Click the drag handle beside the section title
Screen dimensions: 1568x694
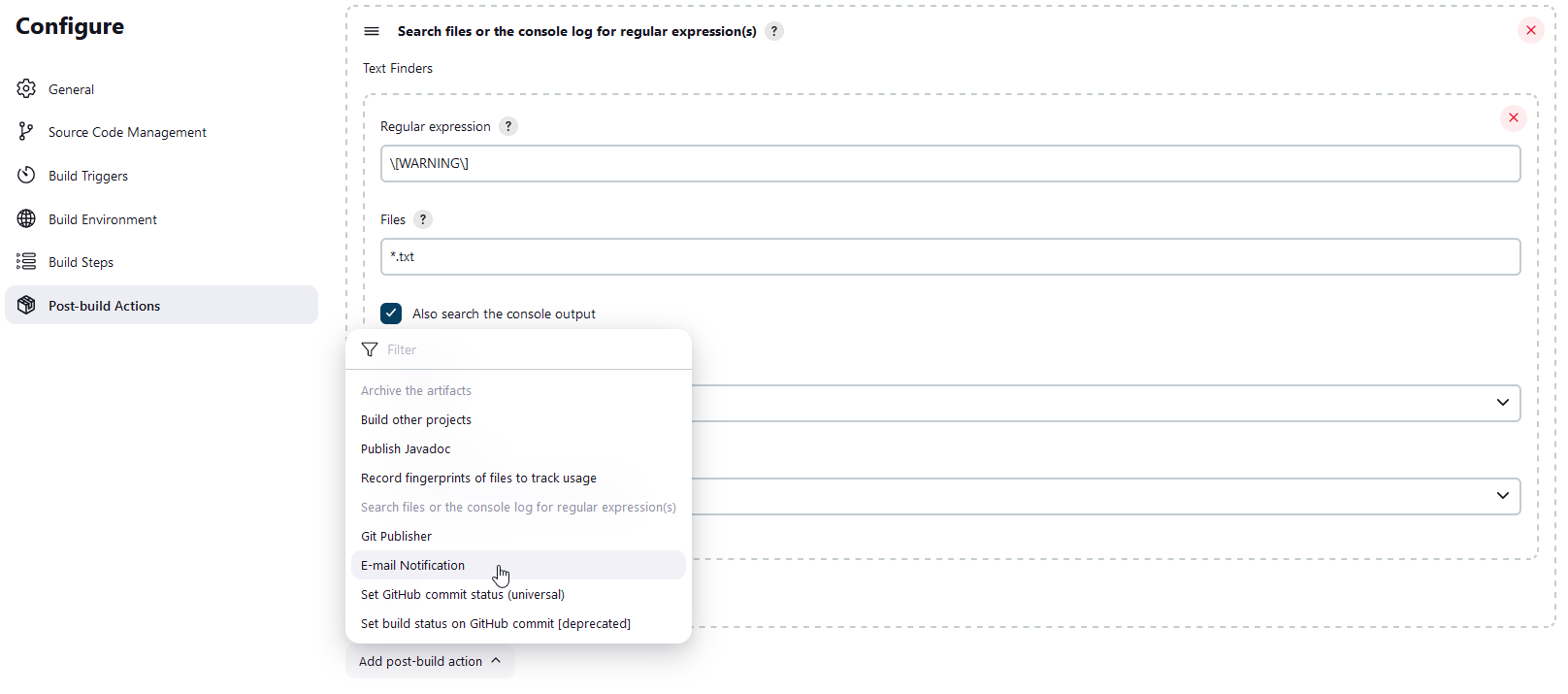[372, 31]
